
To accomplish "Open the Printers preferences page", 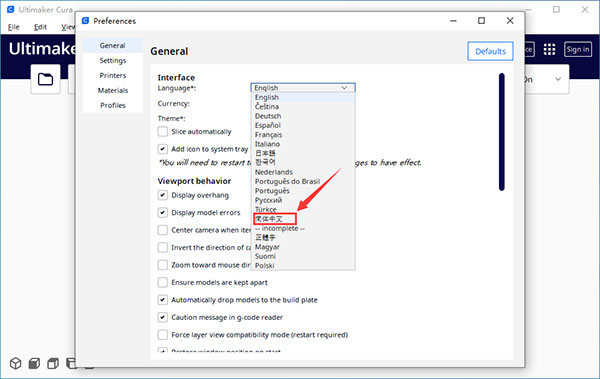I will pyautogui.click(x=112, y=75).
